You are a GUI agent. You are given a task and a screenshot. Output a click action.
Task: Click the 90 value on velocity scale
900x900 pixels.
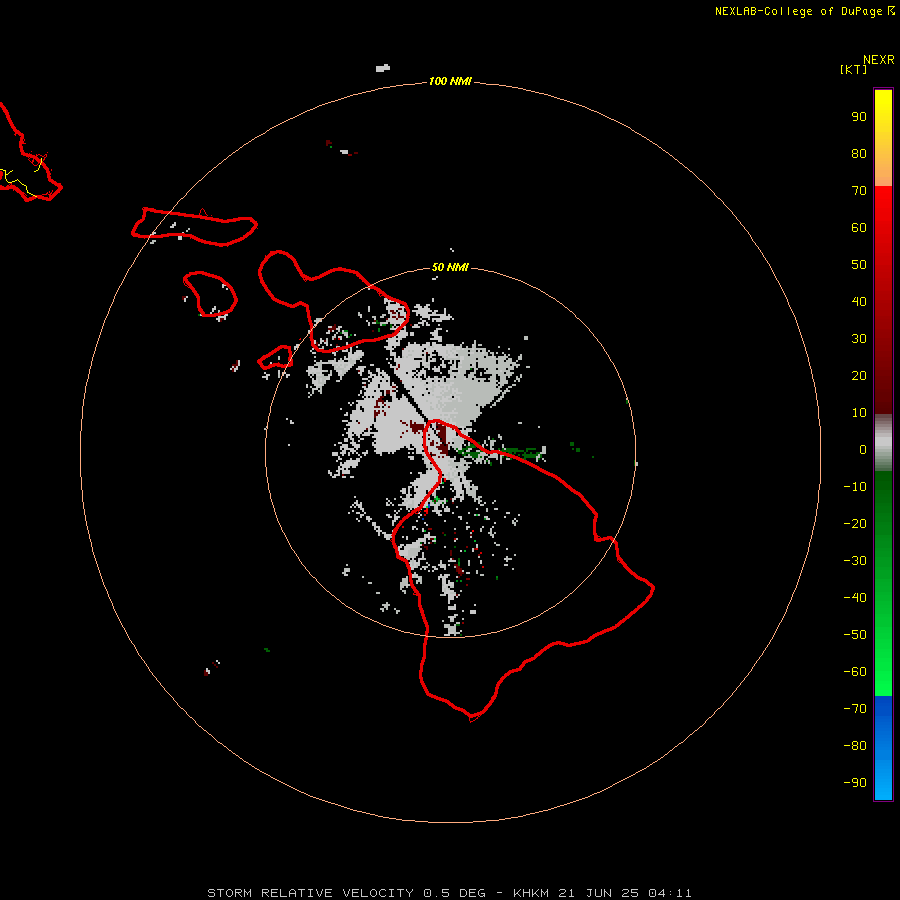pyautogui.click(x=859, y=117)
